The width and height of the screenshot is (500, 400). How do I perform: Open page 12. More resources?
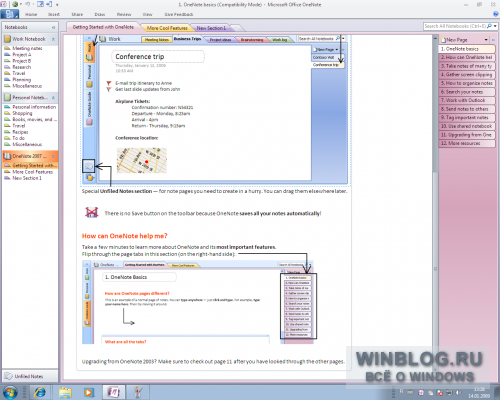pos(467,143)
